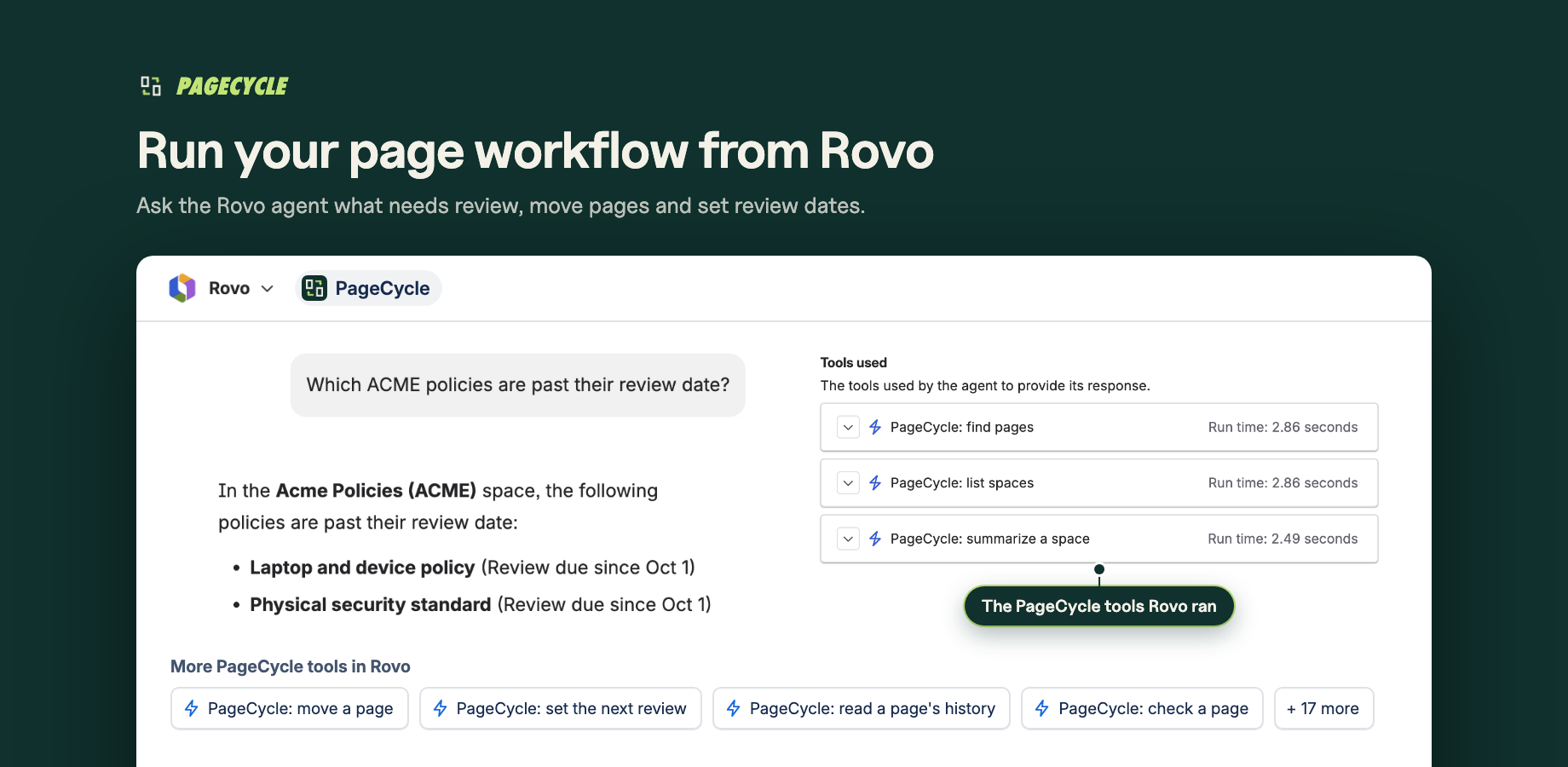The image size is (1568, 767).
Task: Open the Rovo dropdown chevron
Action: coord(268,289)
